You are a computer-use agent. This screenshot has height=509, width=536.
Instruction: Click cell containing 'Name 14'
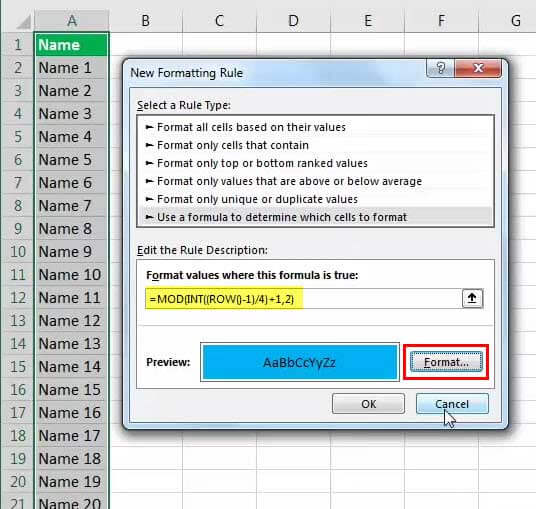[x=72, y=366]
